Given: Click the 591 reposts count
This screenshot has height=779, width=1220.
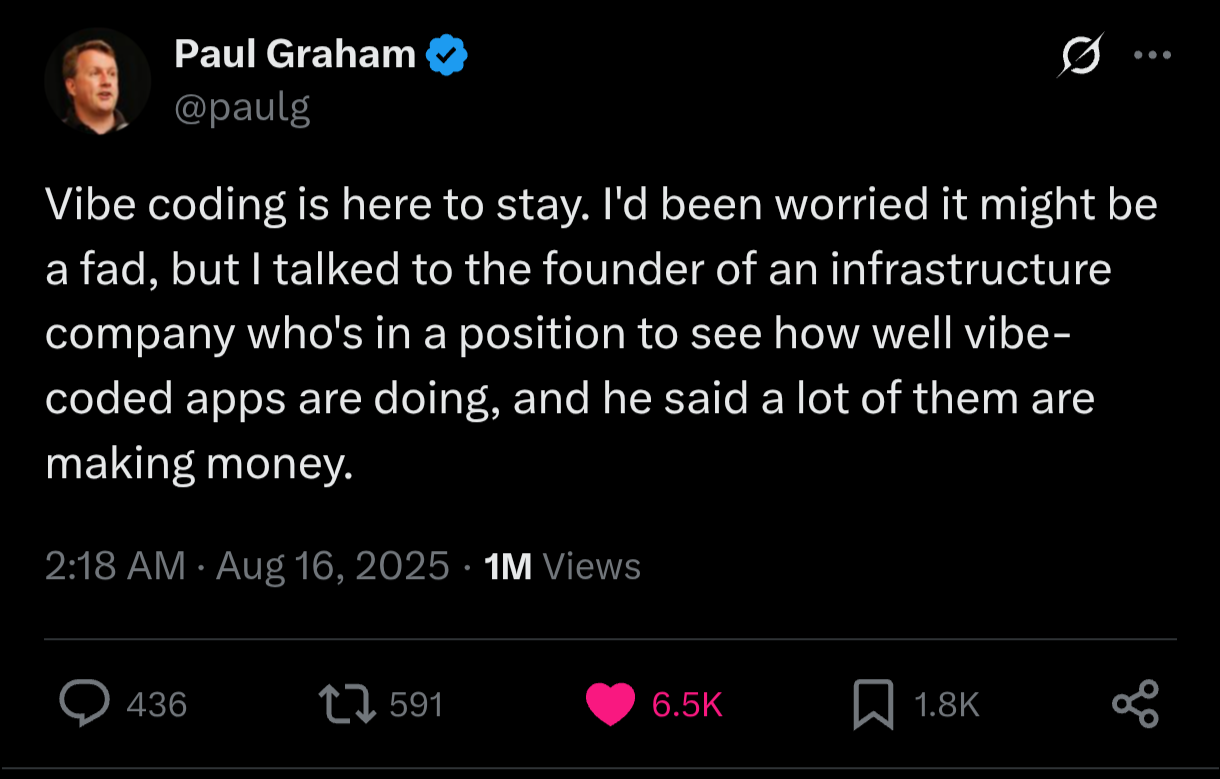Looking at the screenshot, I should 415,705.
